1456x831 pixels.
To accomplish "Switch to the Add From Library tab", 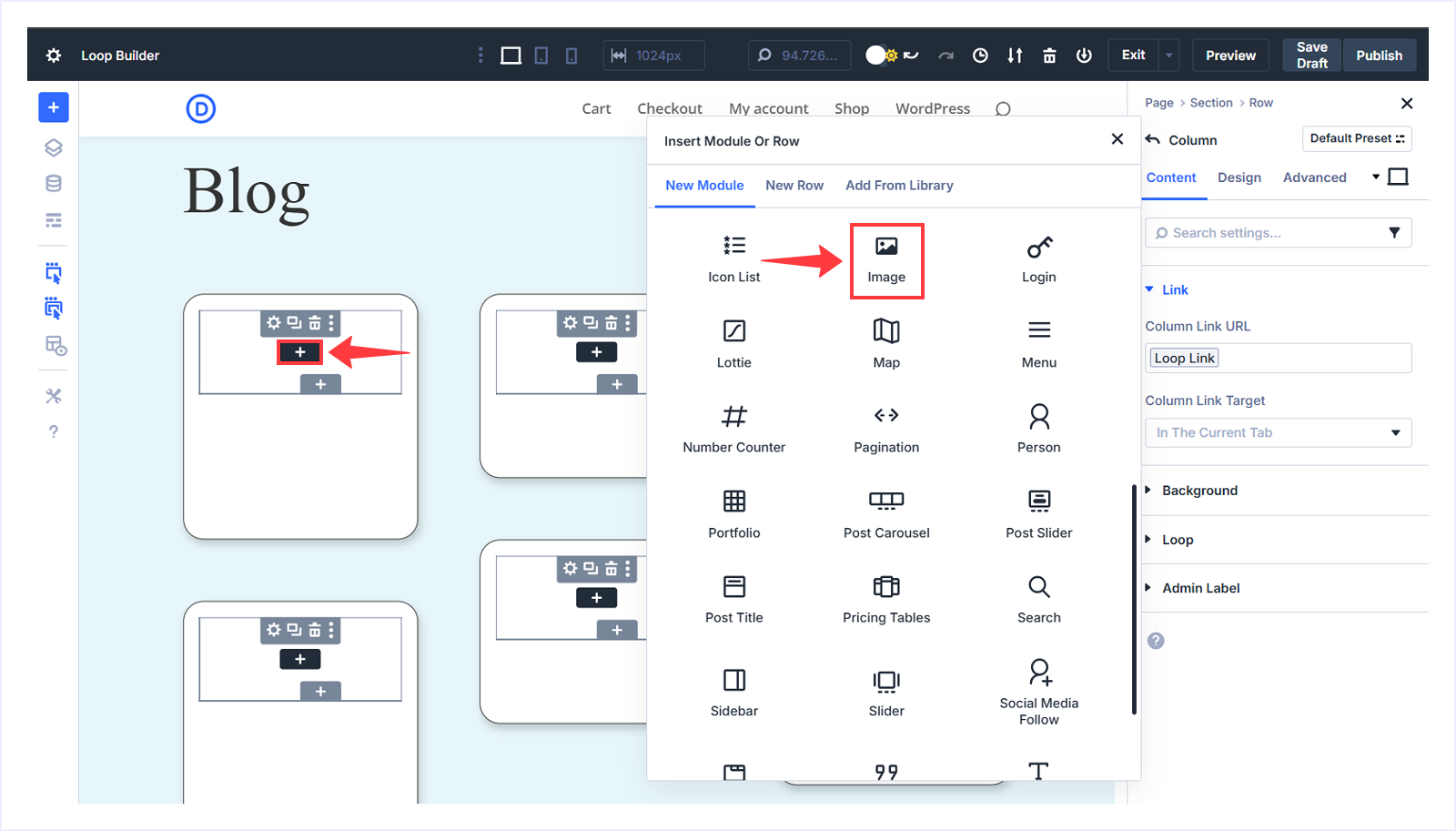I will tap(899, 185).
